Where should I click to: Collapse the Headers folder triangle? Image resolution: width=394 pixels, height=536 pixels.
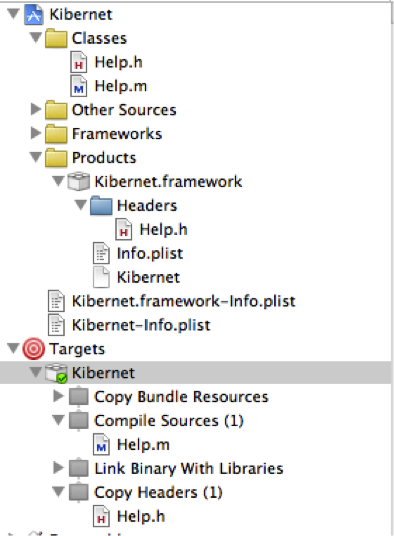(x=81, y=205)
